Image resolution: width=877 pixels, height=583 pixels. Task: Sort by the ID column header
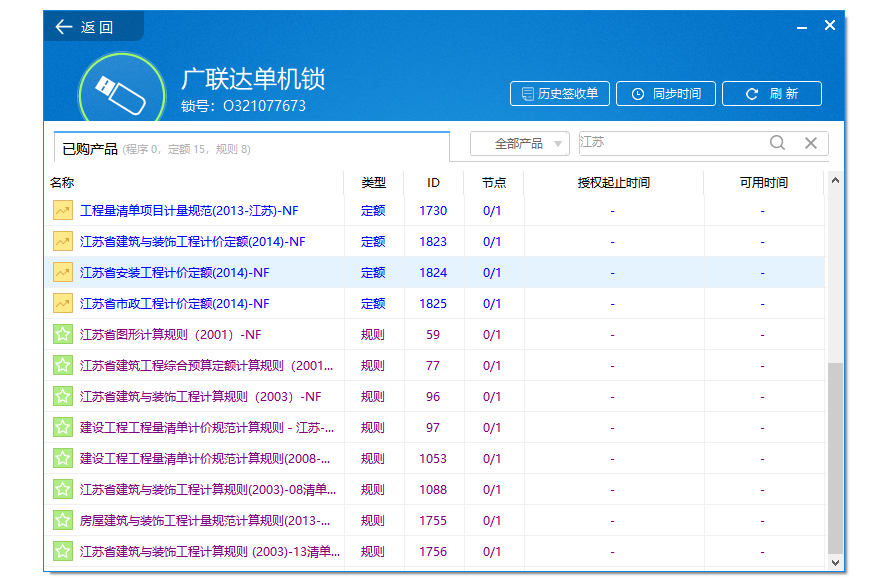click(x=433, y=182)
